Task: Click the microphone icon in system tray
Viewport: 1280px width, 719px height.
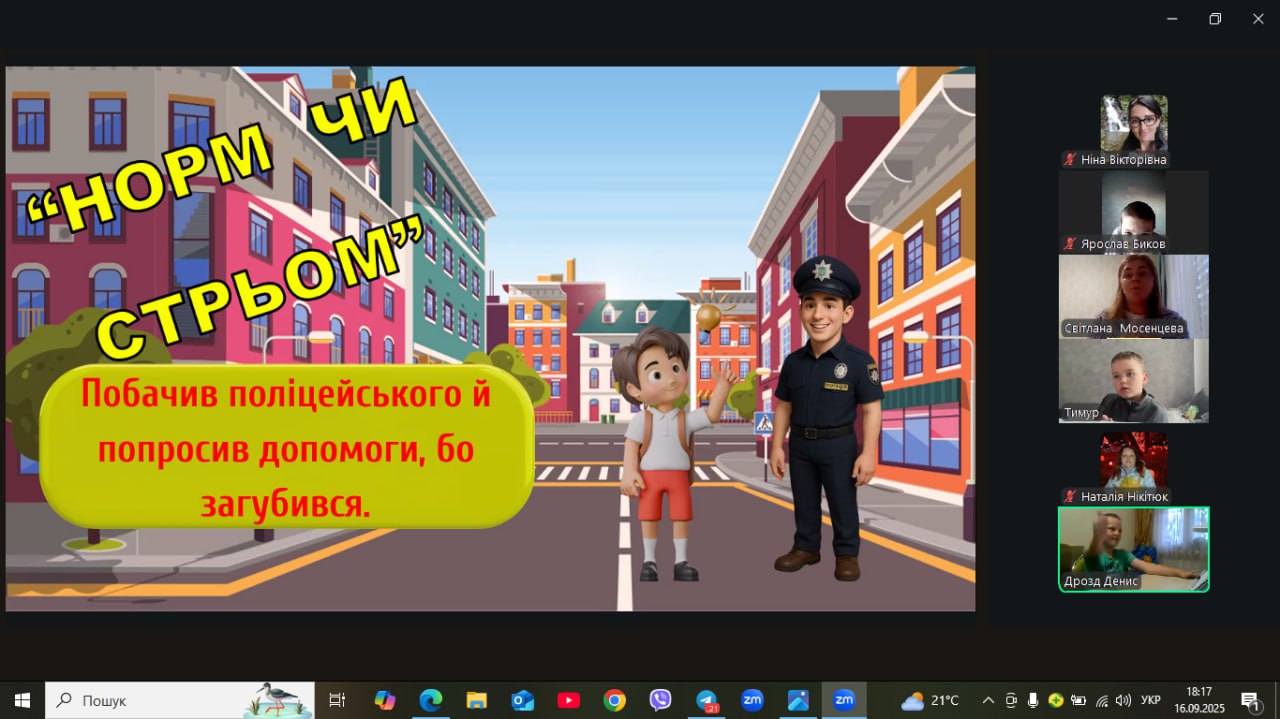Action: point(1033,700)
